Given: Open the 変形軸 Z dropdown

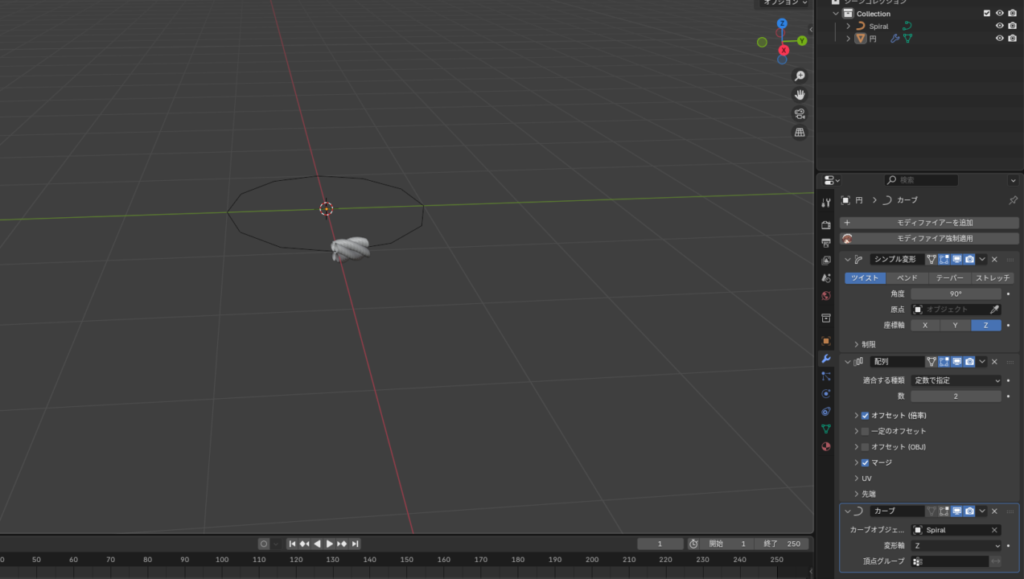Looking at the screenshot, I should [955, 546].
